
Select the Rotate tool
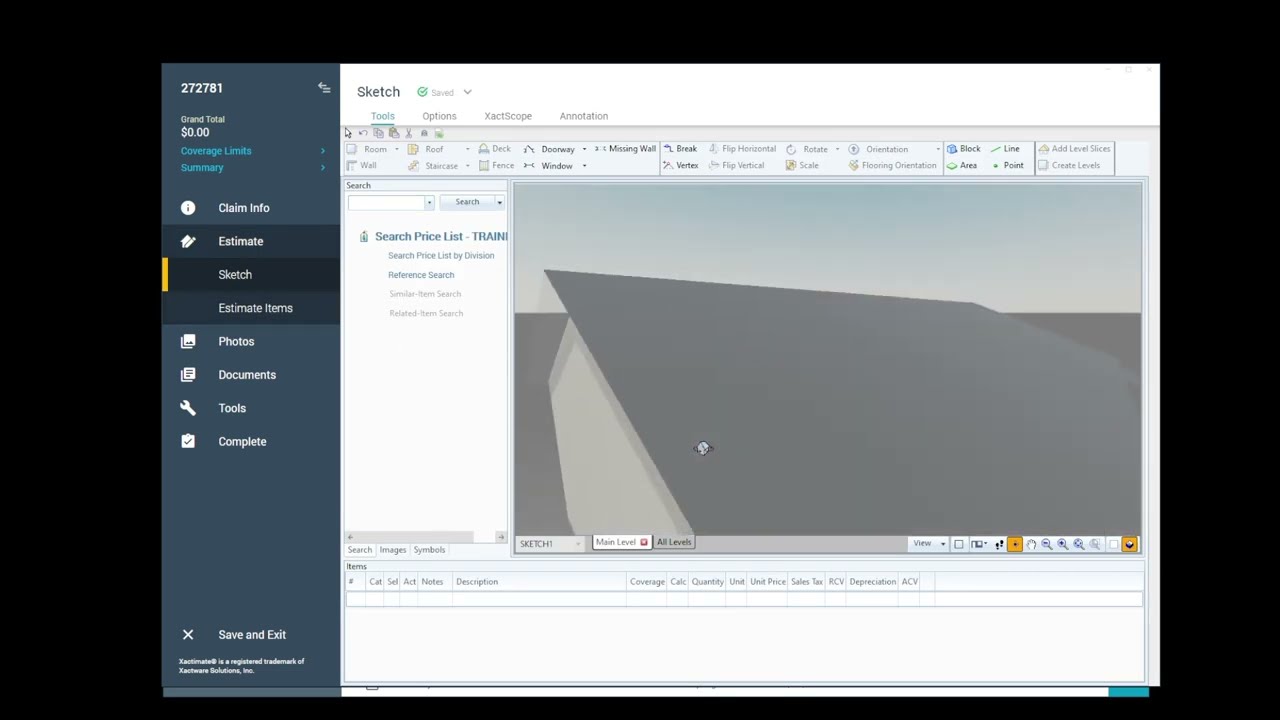(807, 149)
